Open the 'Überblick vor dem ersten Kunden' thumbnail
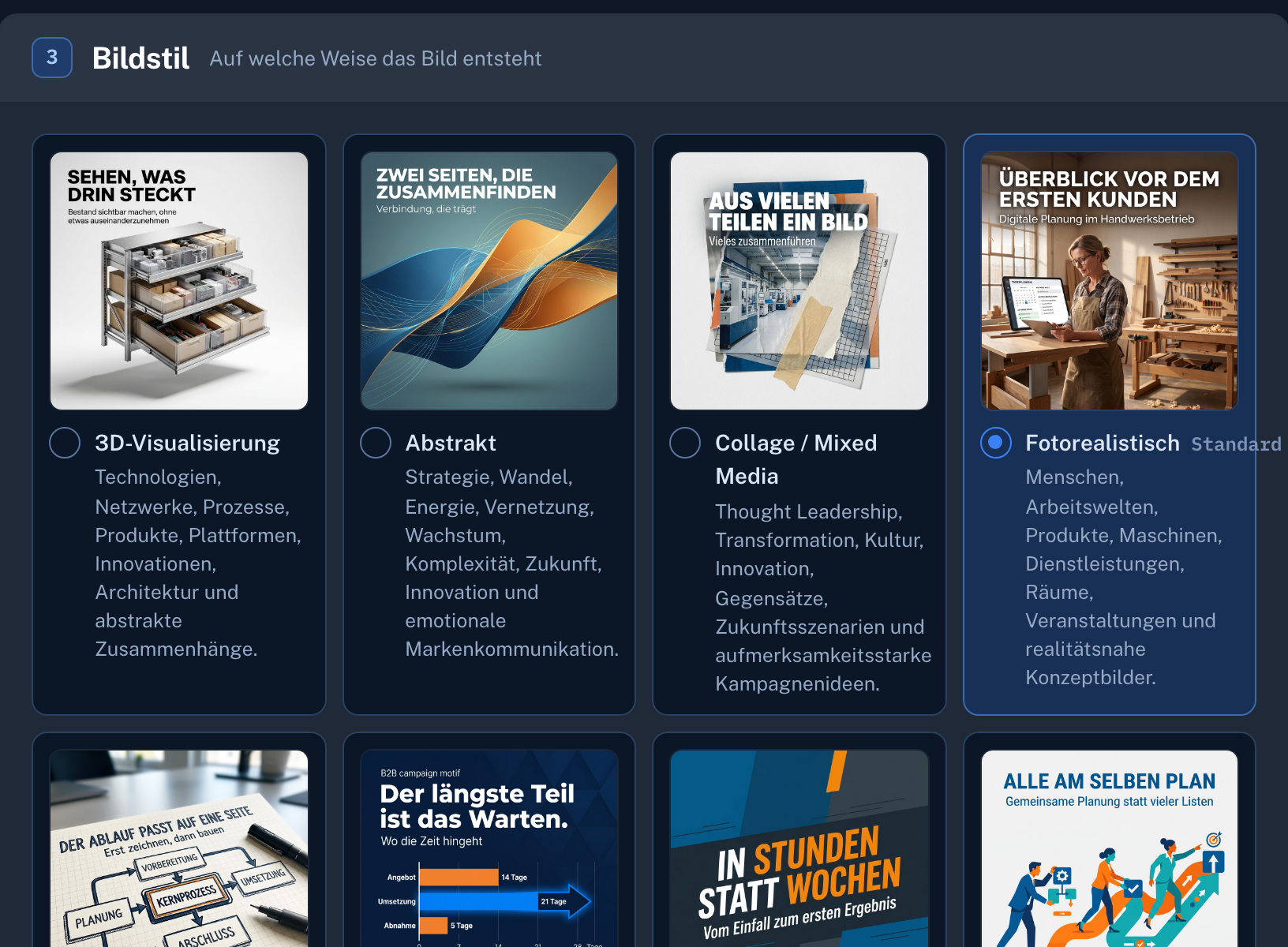 coord(1110,281)
